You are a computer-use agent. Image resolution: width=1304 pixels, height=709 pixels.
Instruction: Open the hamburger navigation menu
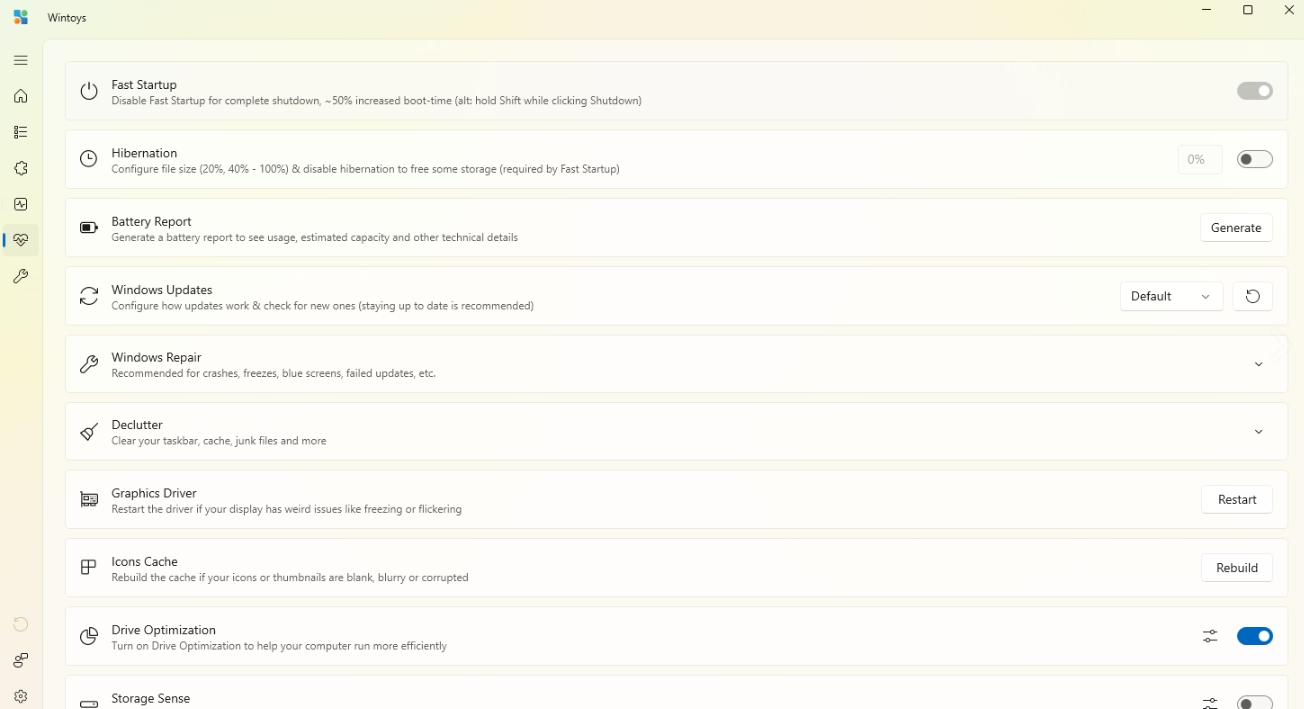[20, 60]
